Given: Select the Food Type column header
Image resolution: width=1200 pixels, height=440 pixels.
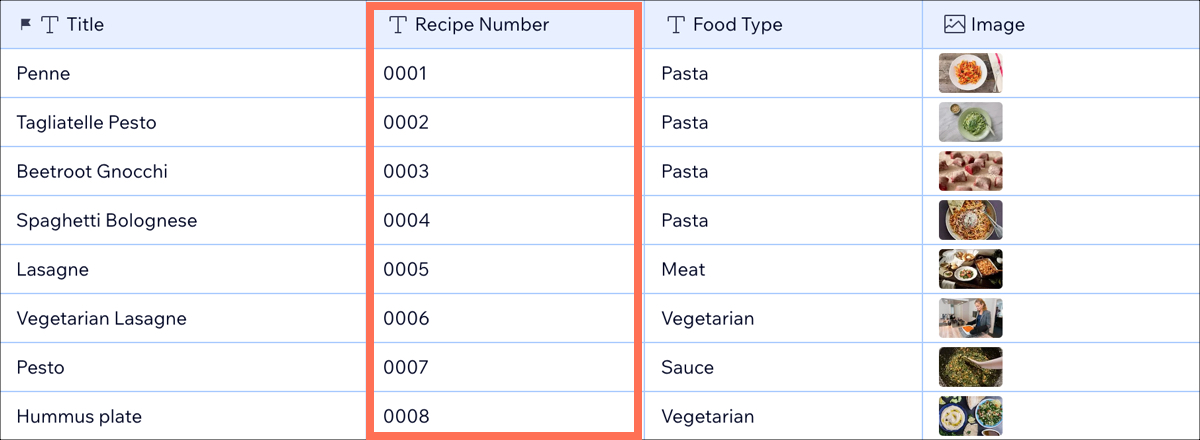Looking at the screenshot, I should tap(783, 24).
